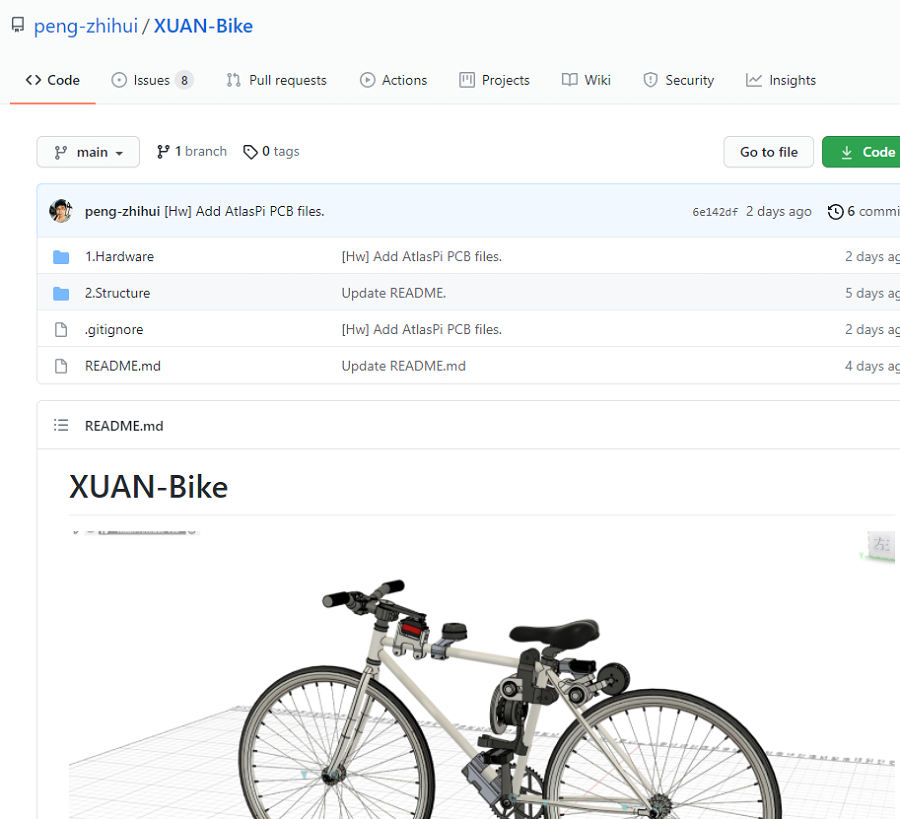Click the README.md file icon in list

coord(61,366)
